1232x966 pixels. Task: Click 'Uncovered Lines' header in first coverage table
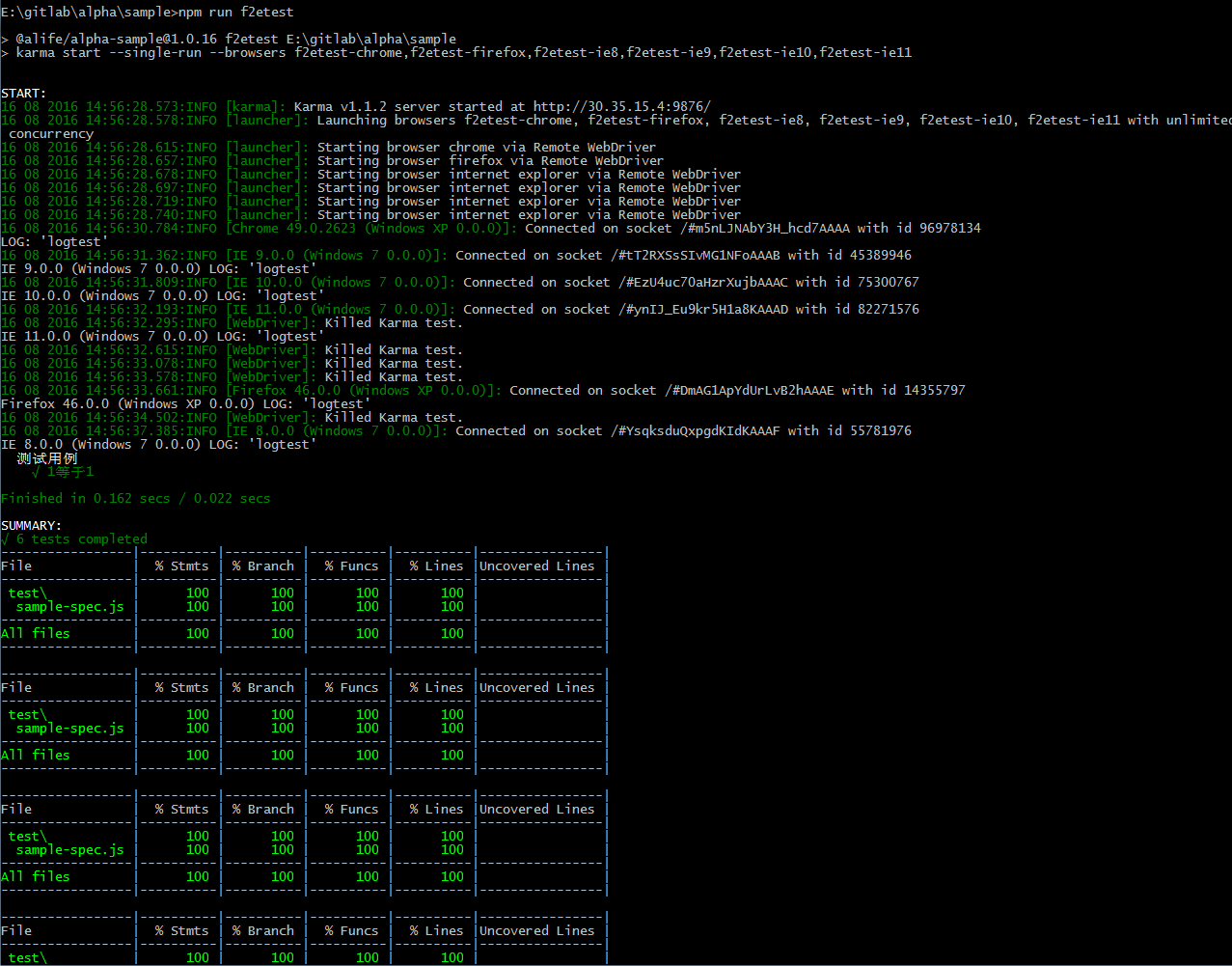(537, 566)
